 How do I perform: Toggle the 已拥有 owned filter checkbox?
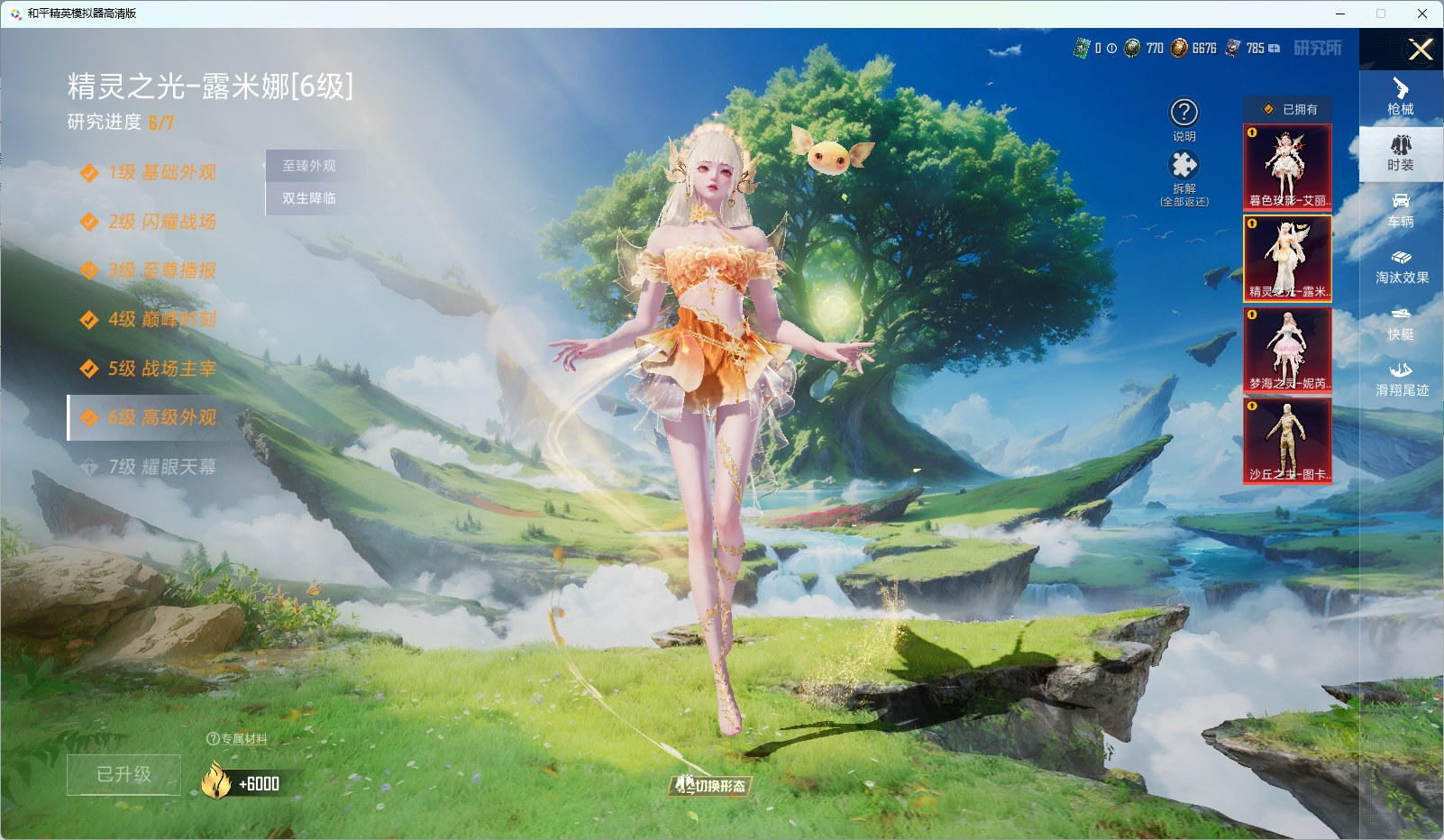coord(1268,109)
